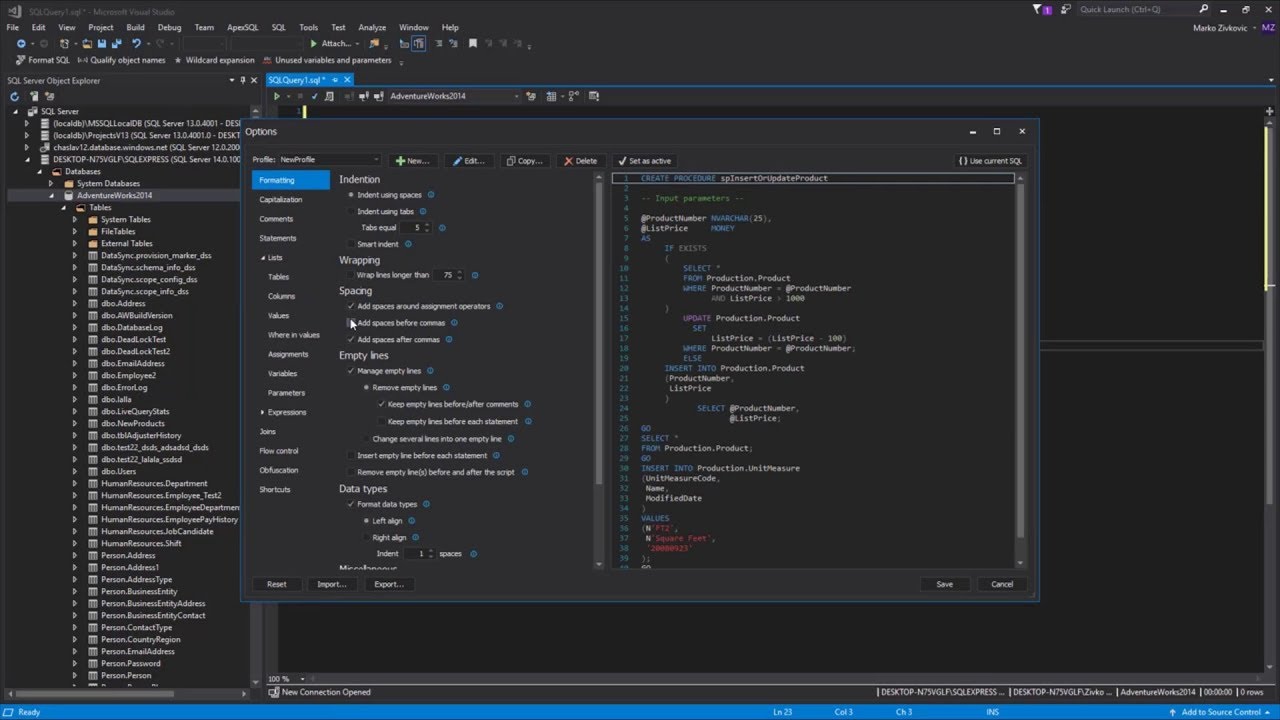This screenshot has width=1280, height=720.
Task: Expand the Expressions section in Options sidebar
Action: pyautogui.click(x=263, y=412)
